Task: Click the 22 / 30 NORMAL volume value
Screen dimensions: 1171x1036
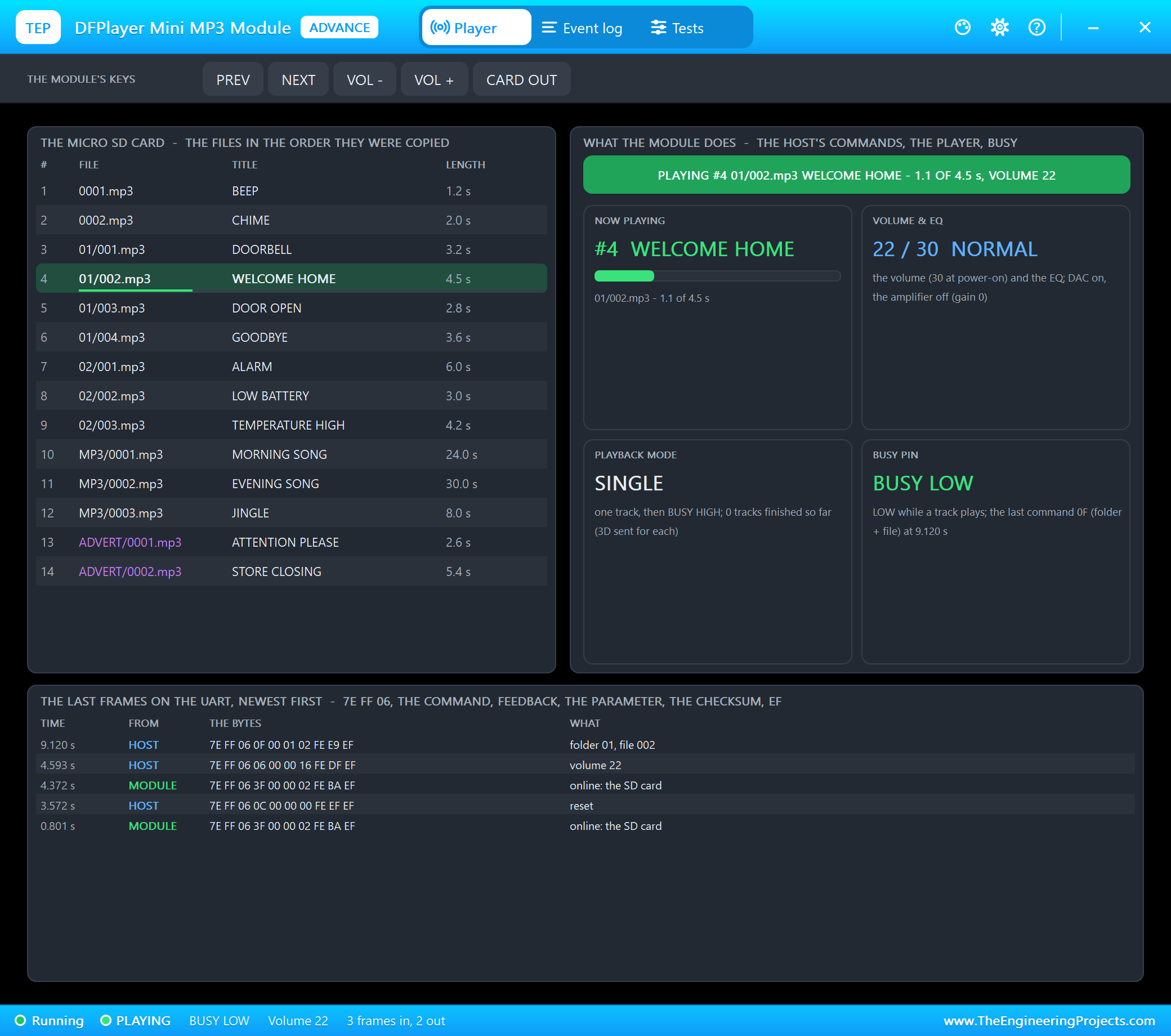Action: (954, 249)
